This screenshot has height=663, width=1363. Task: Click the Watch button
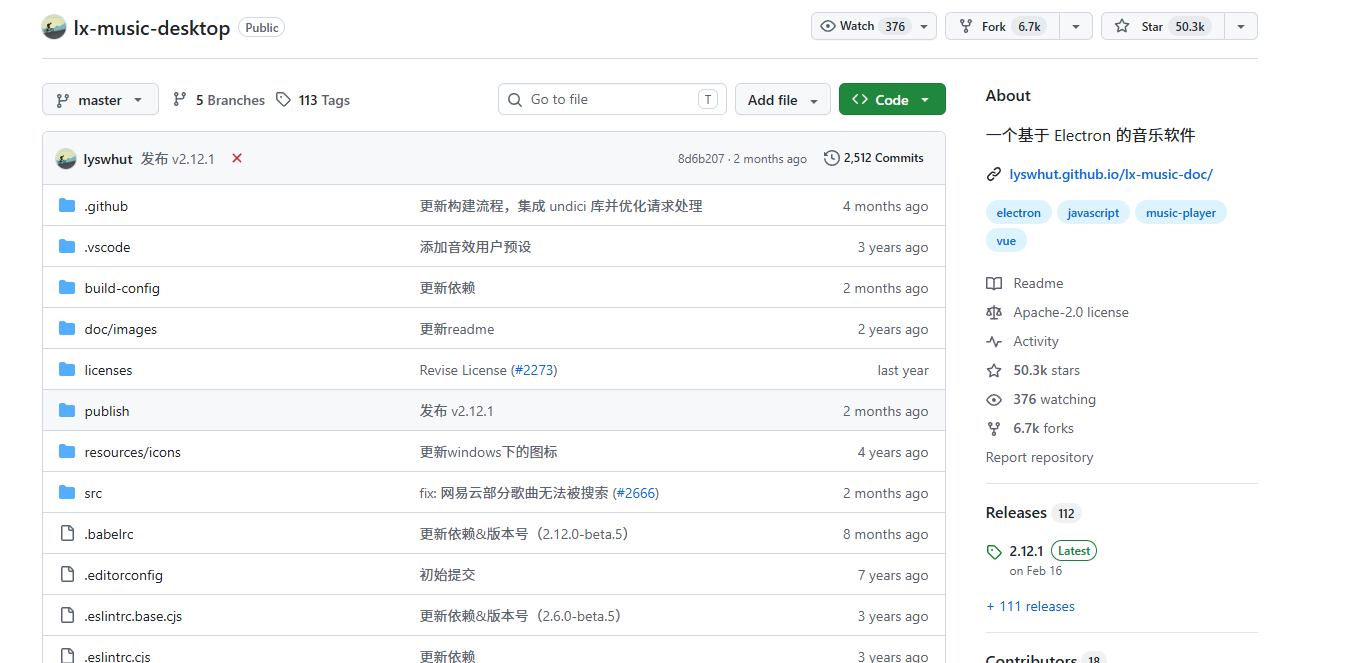[862, 26]
